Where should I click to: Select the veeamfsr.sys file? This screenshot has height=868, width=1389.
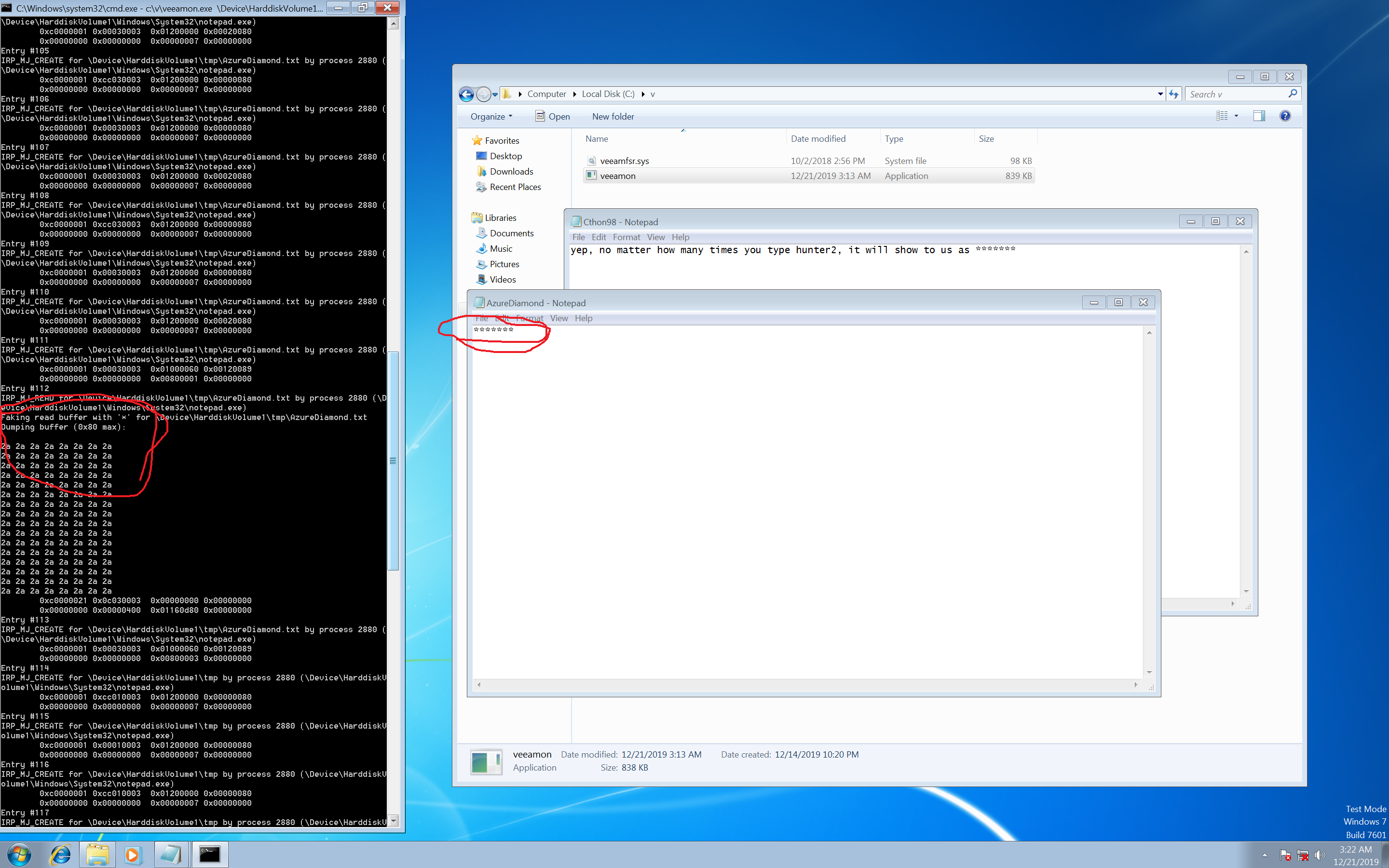click(x=624, y=161)
